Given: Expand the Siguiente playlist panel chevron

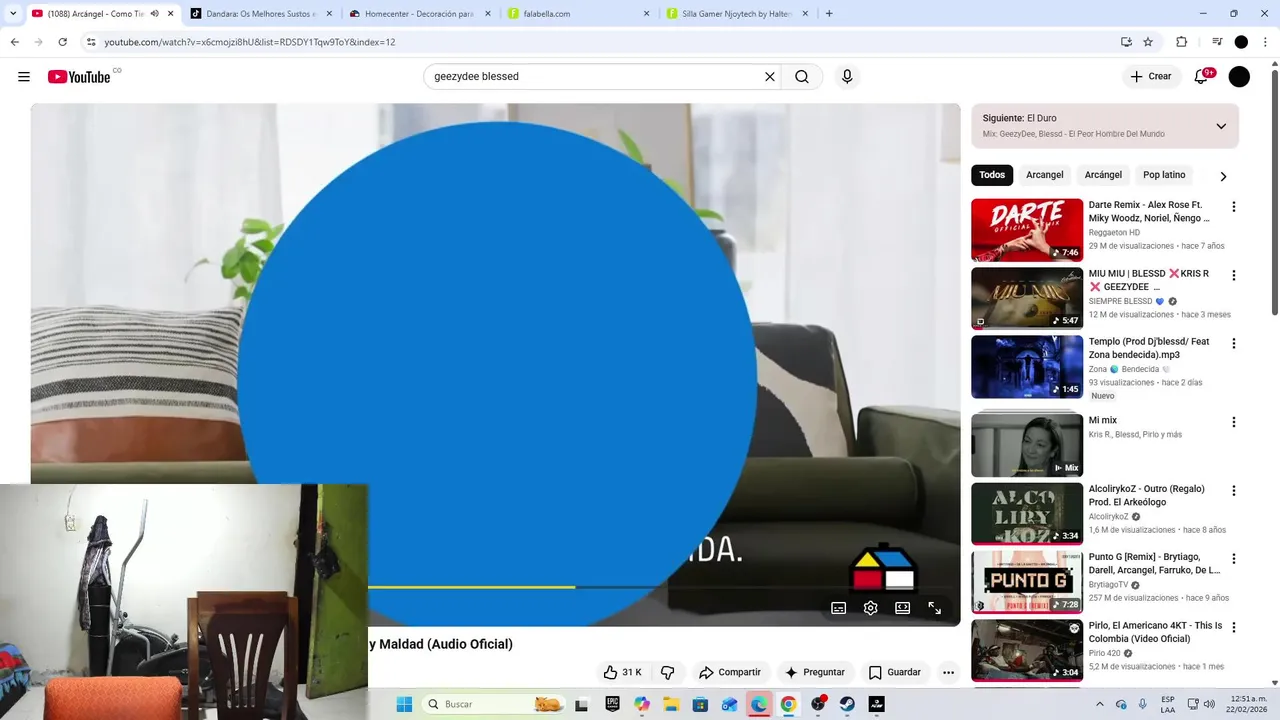Looking at the screenshot, I should 1221,126.
